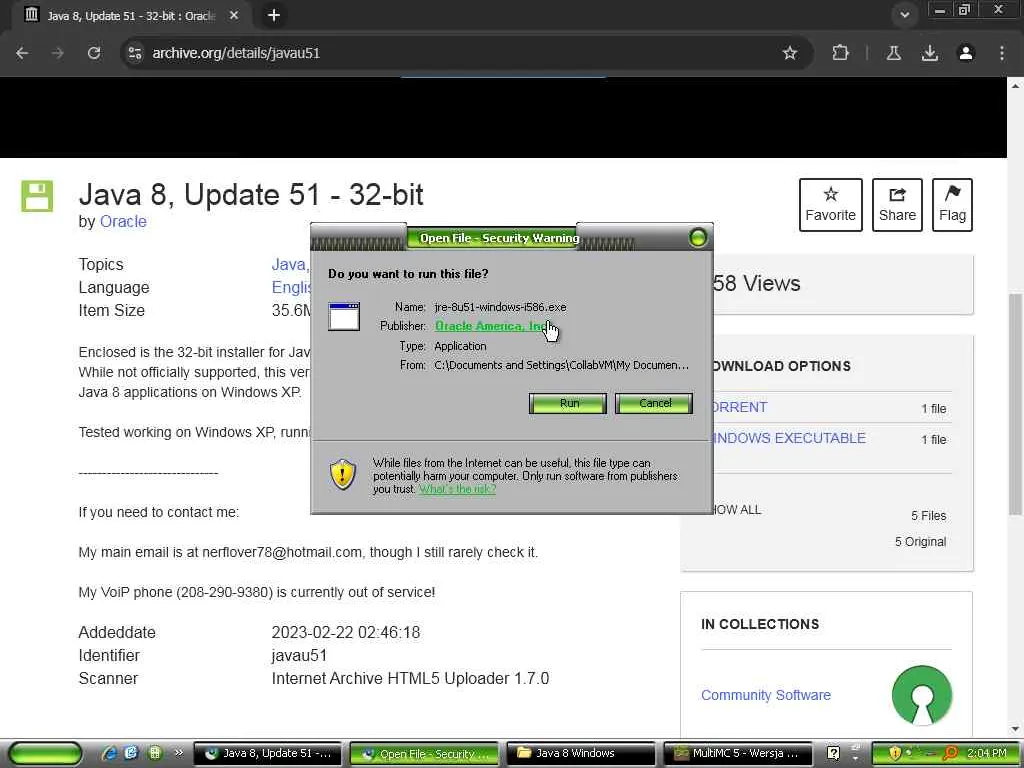Reload the archive.org page
Viewport: 1024px width, 768px height.
94,53
